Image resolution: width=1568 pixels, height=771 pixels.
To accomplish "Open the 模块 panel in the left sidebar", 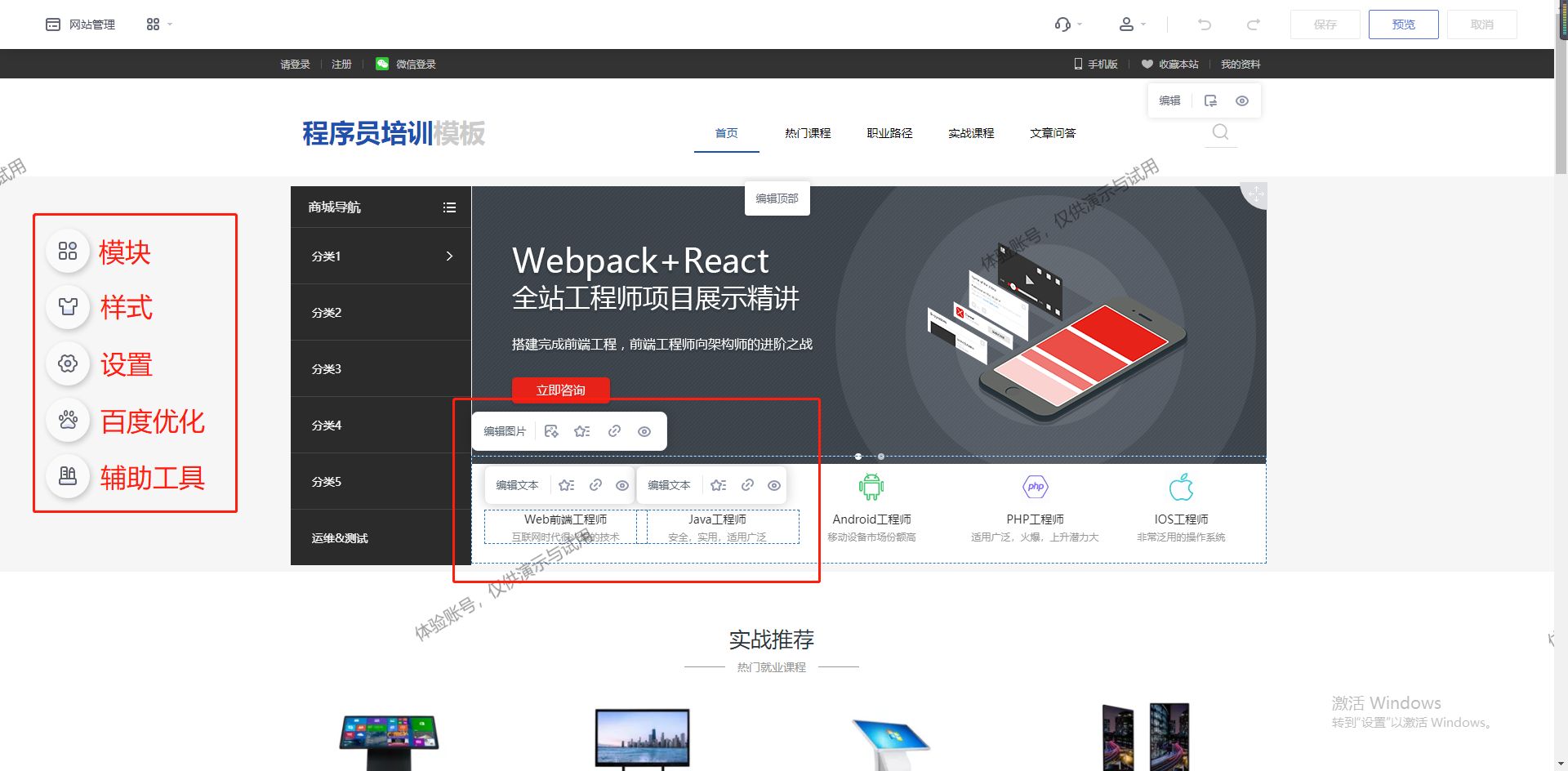I will pos(68,252).
